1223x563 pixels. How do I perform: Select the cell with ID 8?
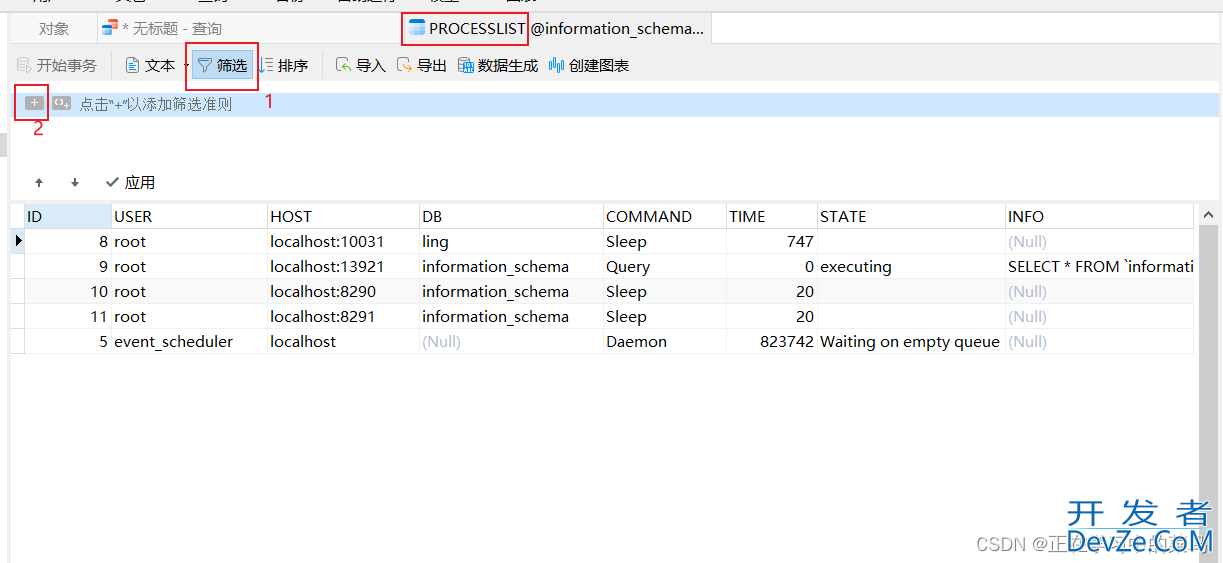click(67, 241)
